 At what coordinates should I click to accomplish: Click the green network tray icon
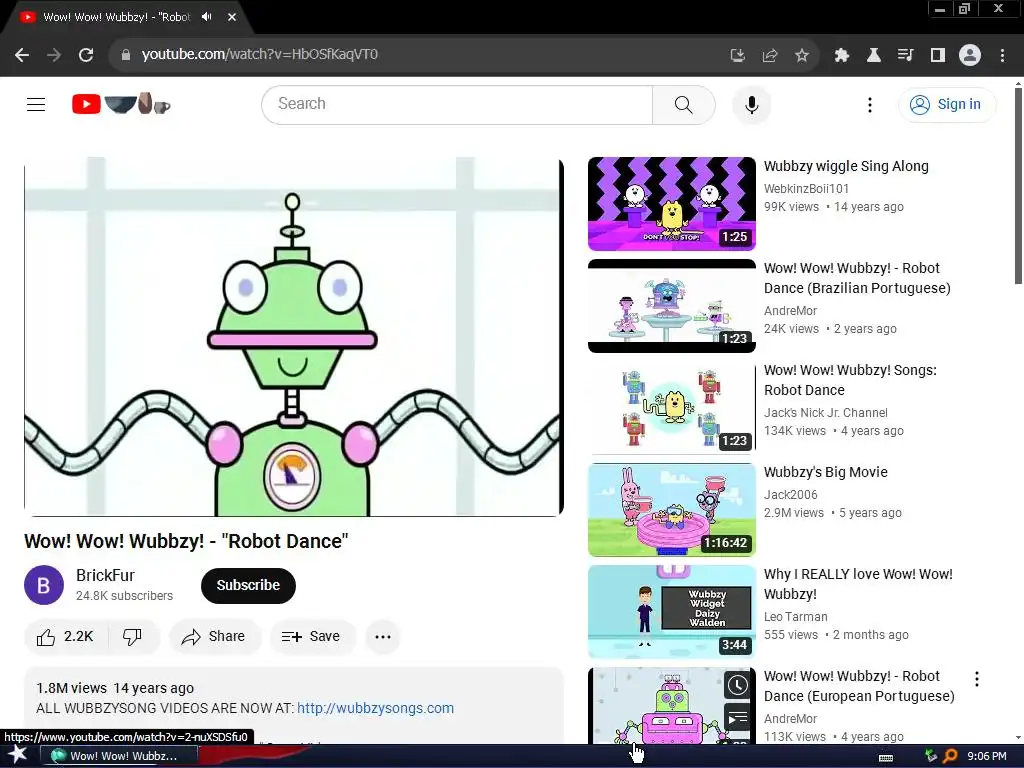[x=931, y=756]
